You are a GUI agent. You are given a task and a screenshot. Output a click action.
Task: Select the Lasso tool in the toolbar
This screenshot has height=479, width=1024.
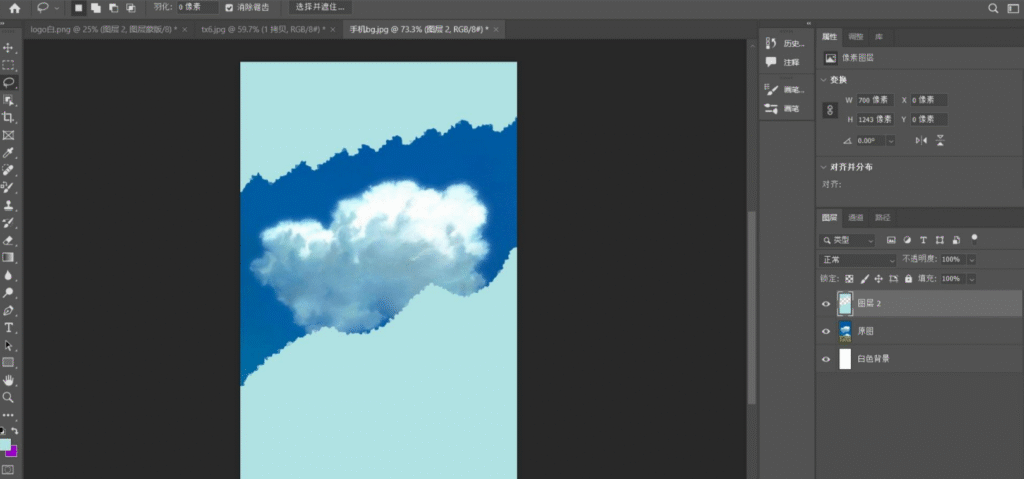(8, 83)
